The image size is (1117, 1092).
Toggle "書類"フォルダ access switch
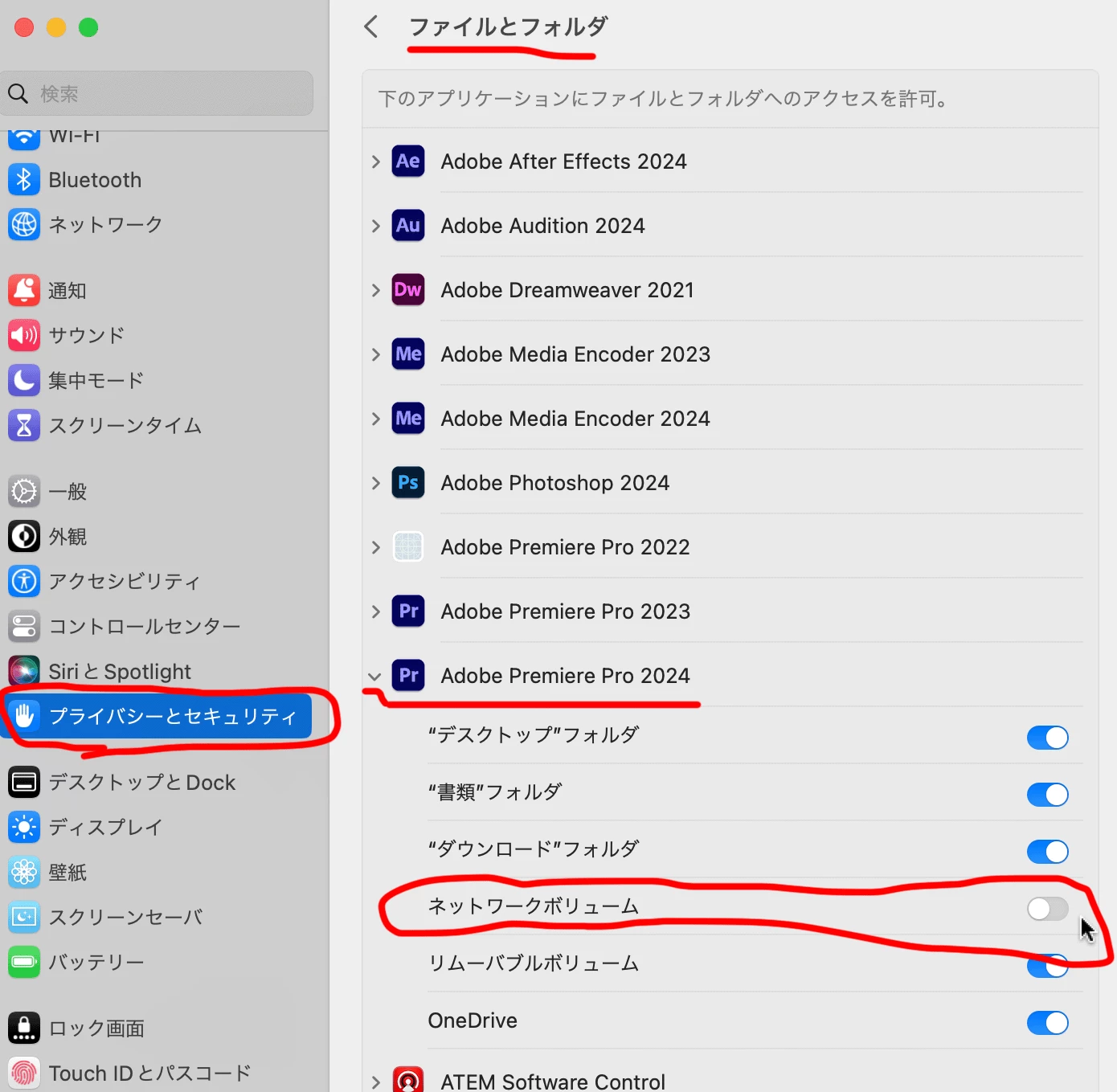(1047, 795)
